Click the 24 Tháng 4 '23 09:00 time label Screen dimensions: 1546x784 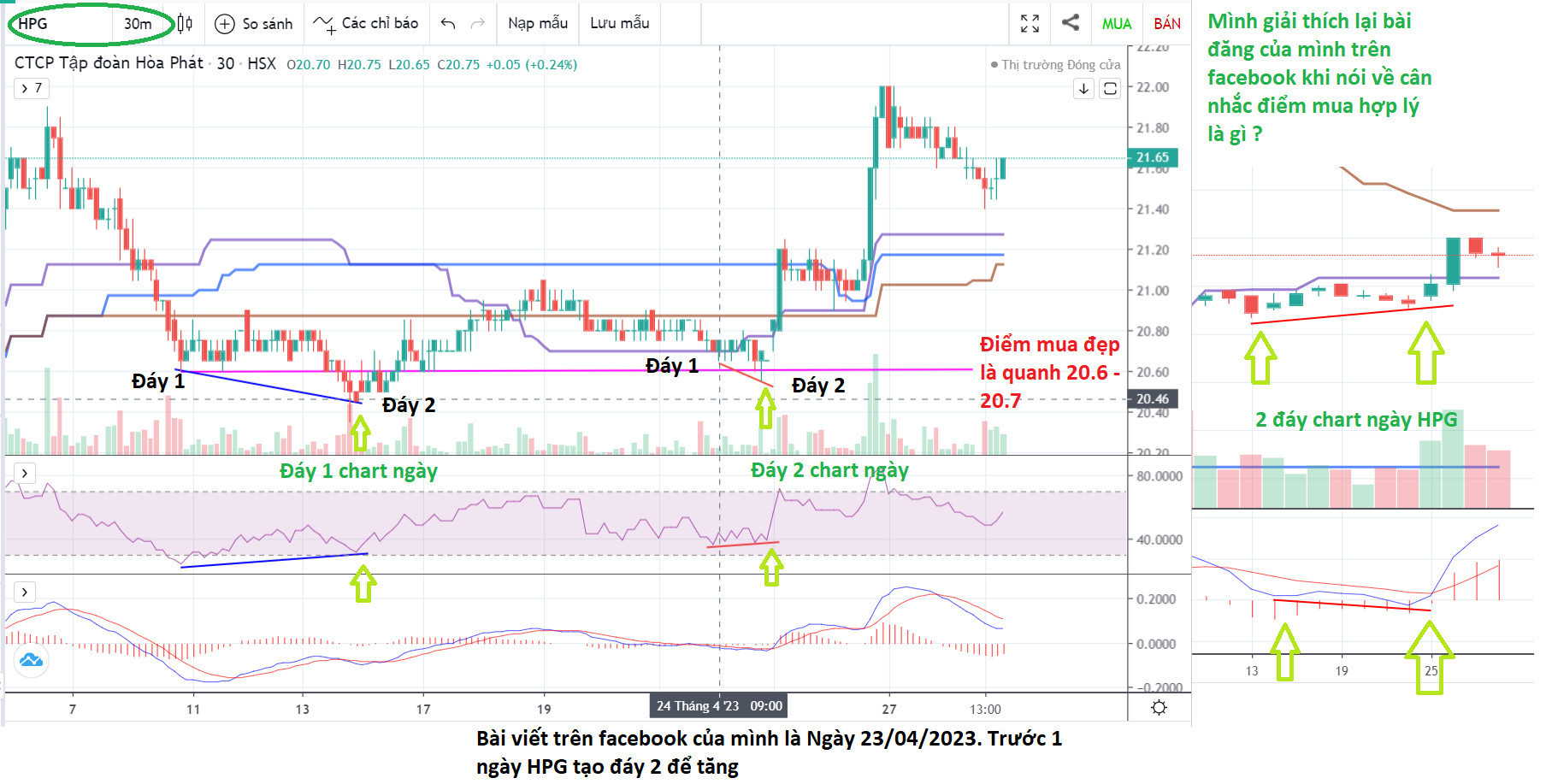point(718,706)
